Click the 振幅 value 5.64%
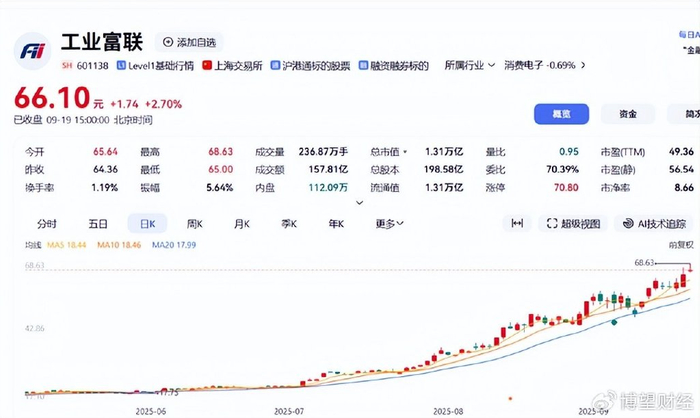 click(220, 188)
